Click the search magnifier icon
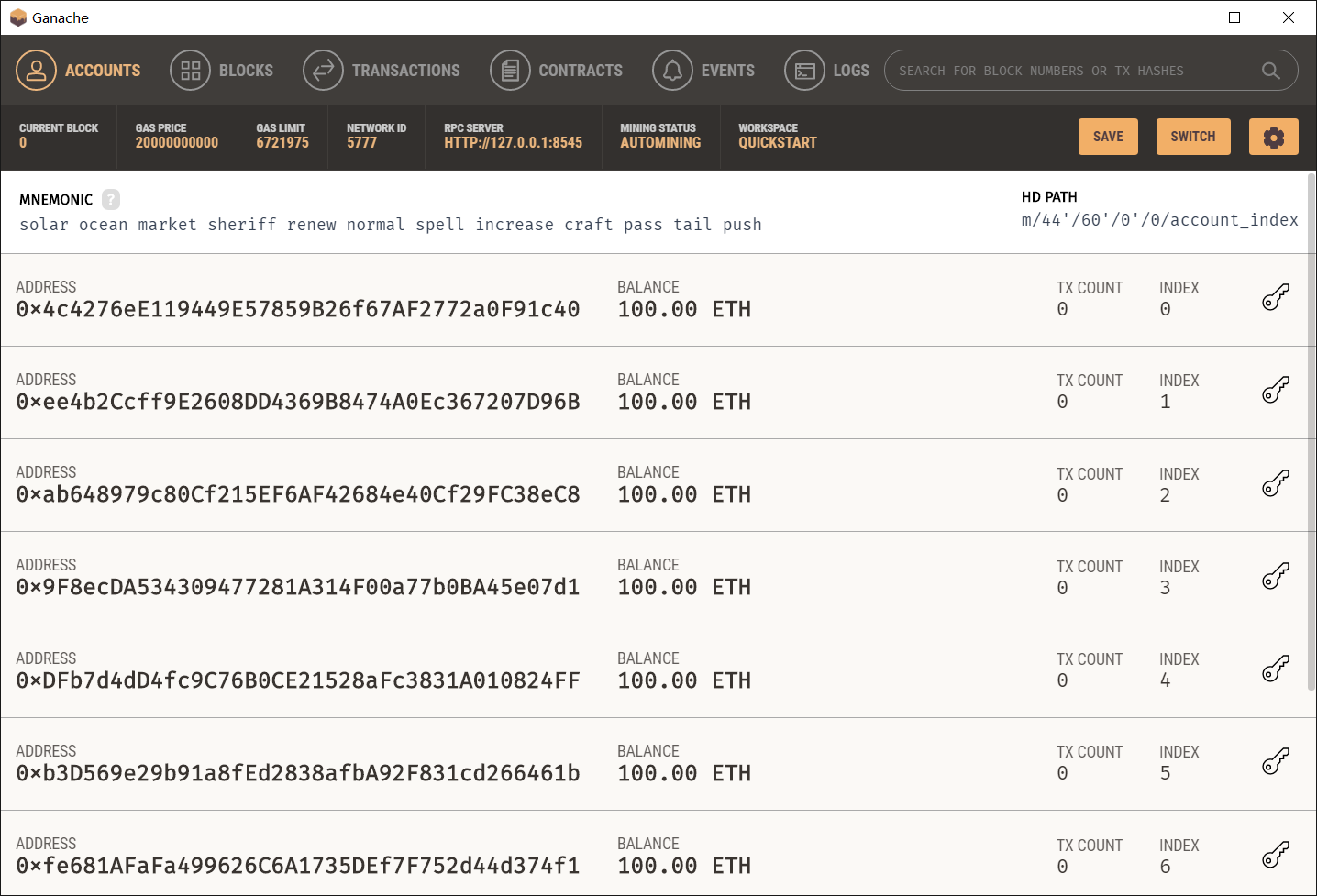1317x896 pixels. (x=1270, y=71)
